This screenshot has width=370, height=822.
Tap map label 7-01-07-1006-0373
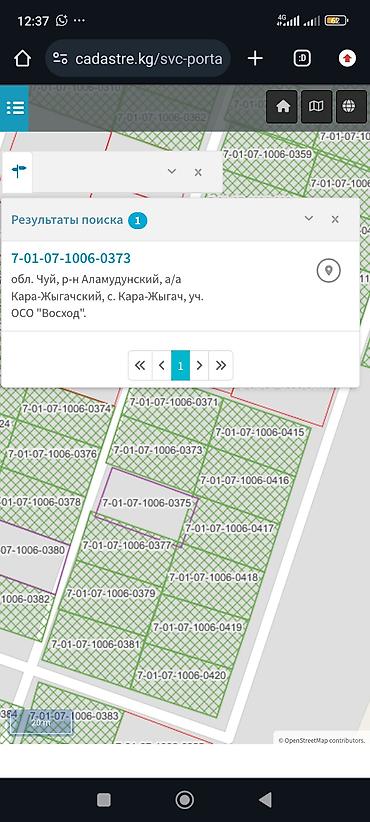(158, 450)
